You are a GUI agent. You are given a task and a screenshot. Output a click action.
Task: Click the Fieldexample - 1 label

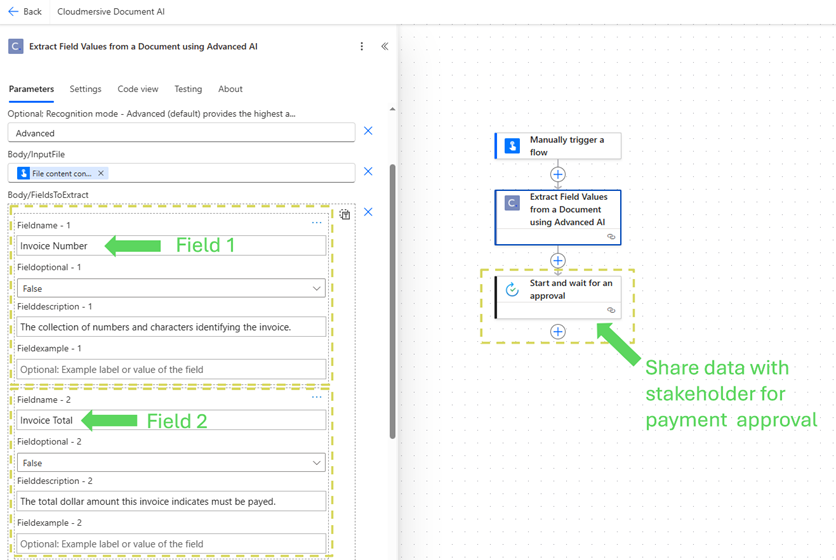click(50, 348)
